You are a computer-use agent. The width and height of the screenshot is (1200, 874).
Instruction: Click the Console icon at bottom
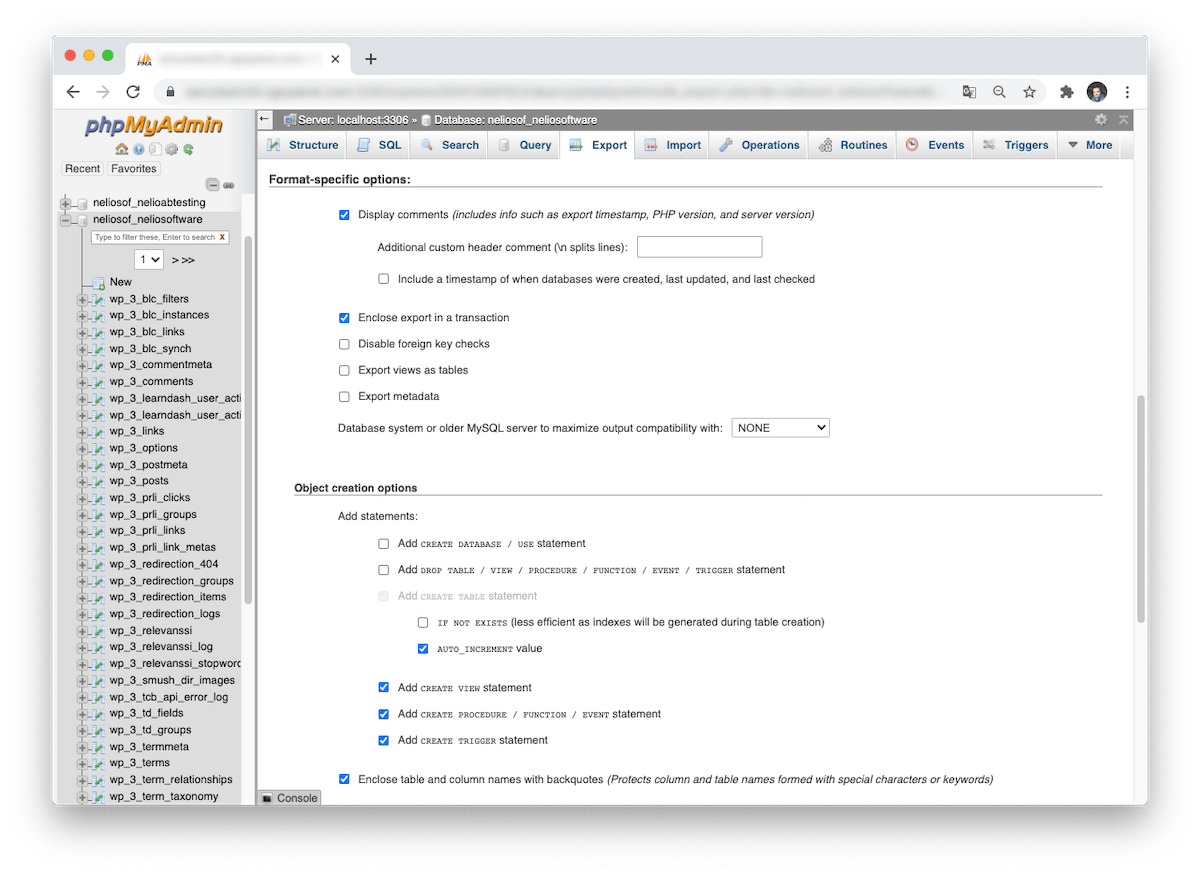click(267, 798)
